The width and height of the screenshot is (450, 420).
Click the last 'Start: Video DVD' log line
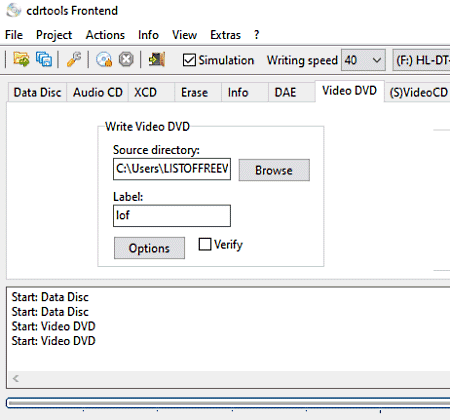point(54,341)
